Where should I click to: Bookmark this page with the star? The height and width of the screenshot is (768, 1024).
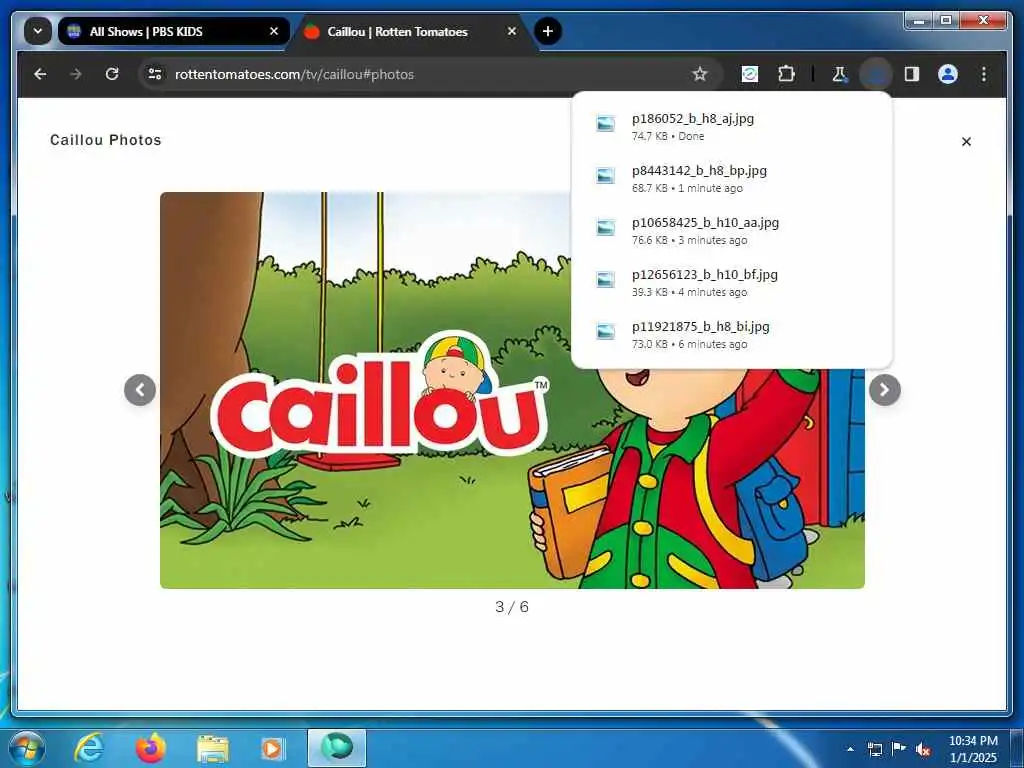point(699,74)
